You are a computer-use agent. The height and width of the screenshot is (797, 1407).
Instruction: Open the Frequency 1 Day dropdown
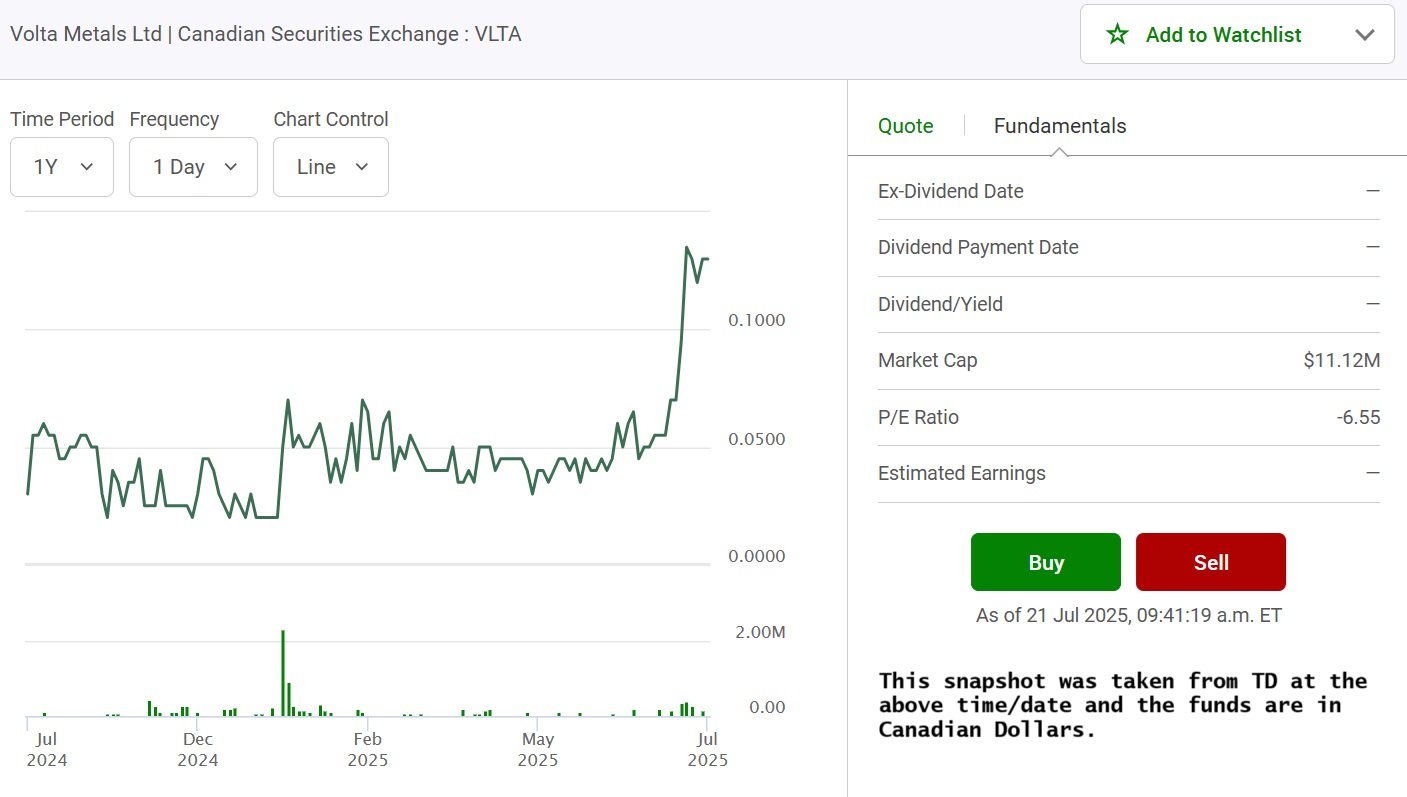193,167
